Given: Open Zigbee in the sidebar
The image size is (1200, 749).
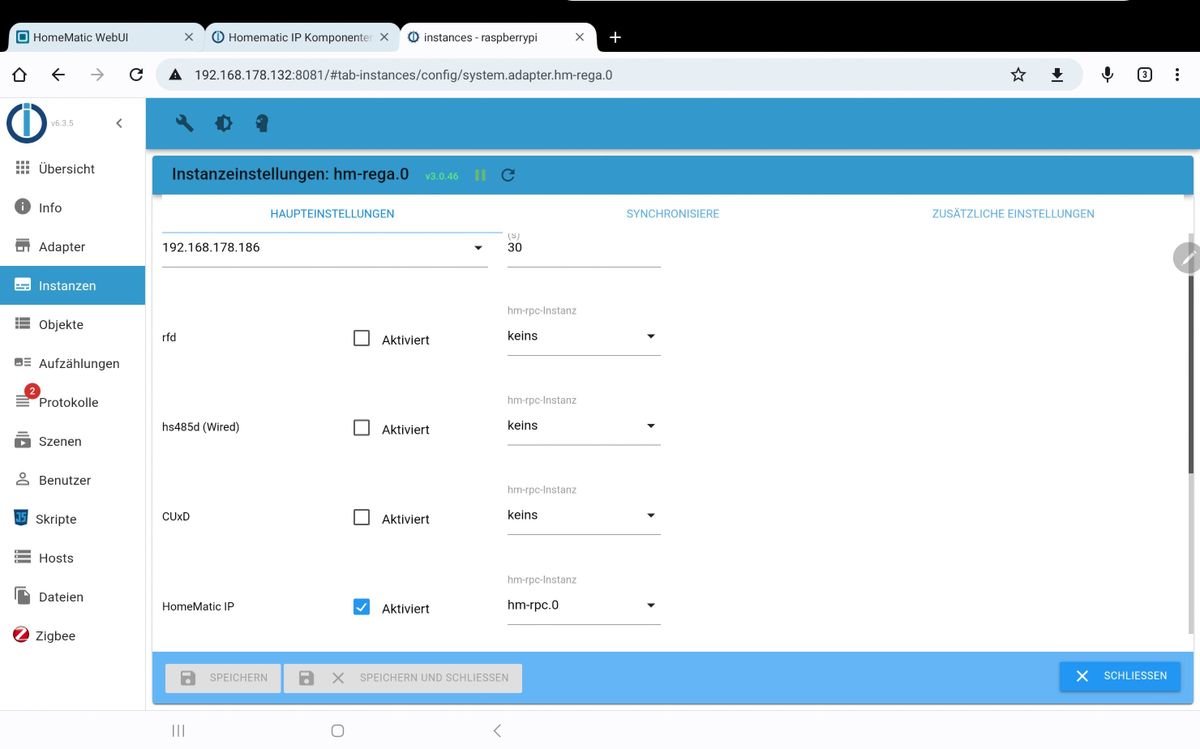Looking at the screenshot, I should coord(72,637).
